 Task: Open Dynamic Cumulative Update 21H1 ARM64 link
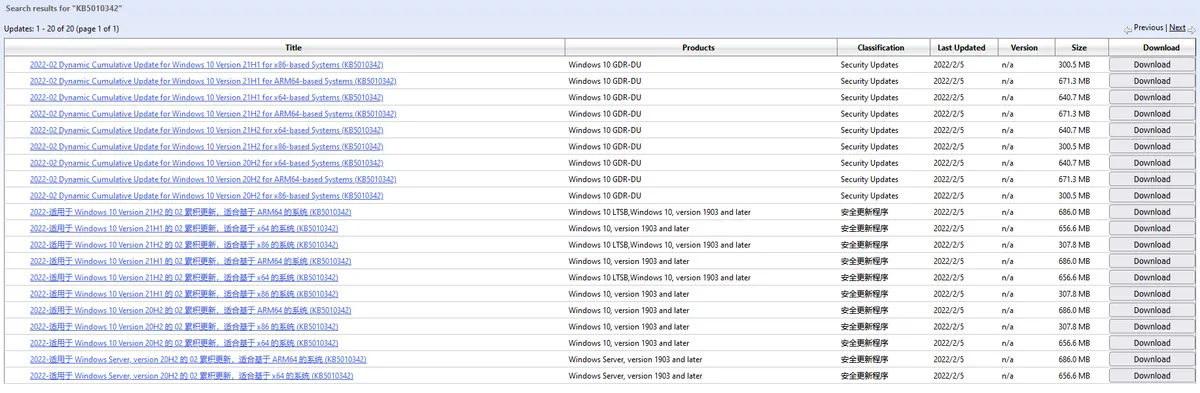[213, 81]
